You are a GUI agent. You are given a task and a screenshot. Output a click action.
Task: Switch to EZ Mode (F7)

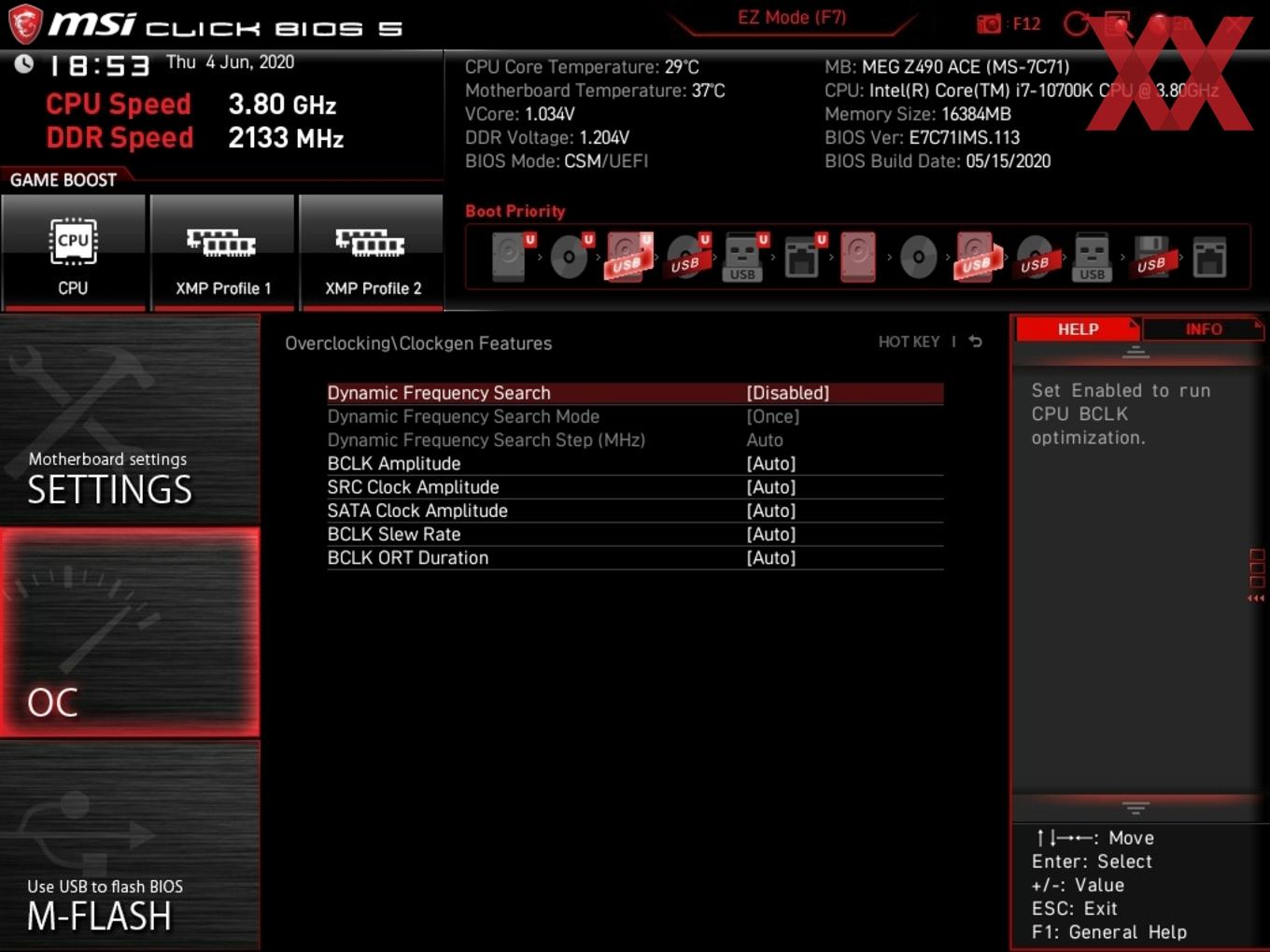click(x=792, y=18)
